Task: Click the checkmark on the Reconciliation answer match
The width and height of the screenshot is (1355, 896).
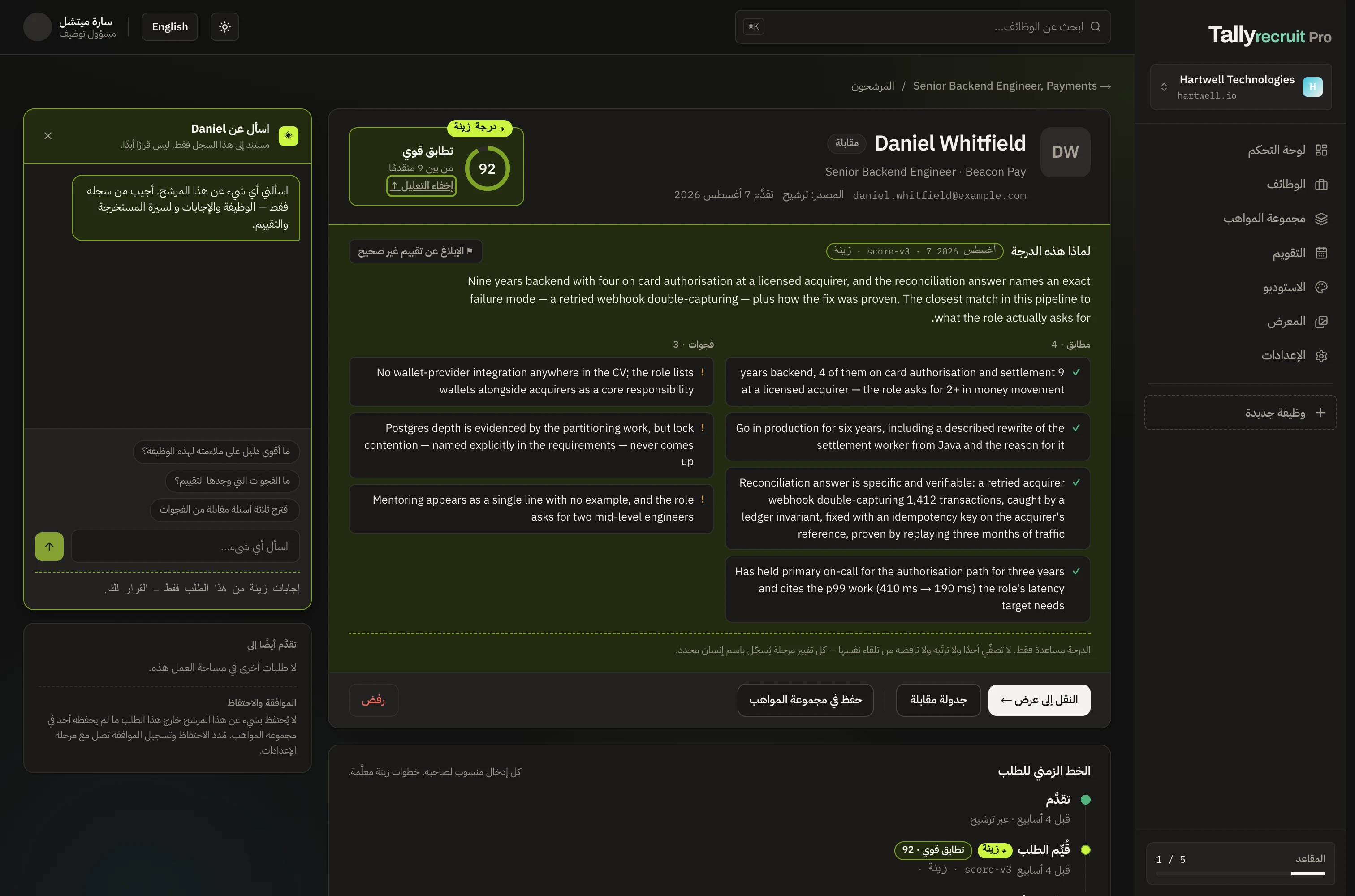Action: (1075, 482)
